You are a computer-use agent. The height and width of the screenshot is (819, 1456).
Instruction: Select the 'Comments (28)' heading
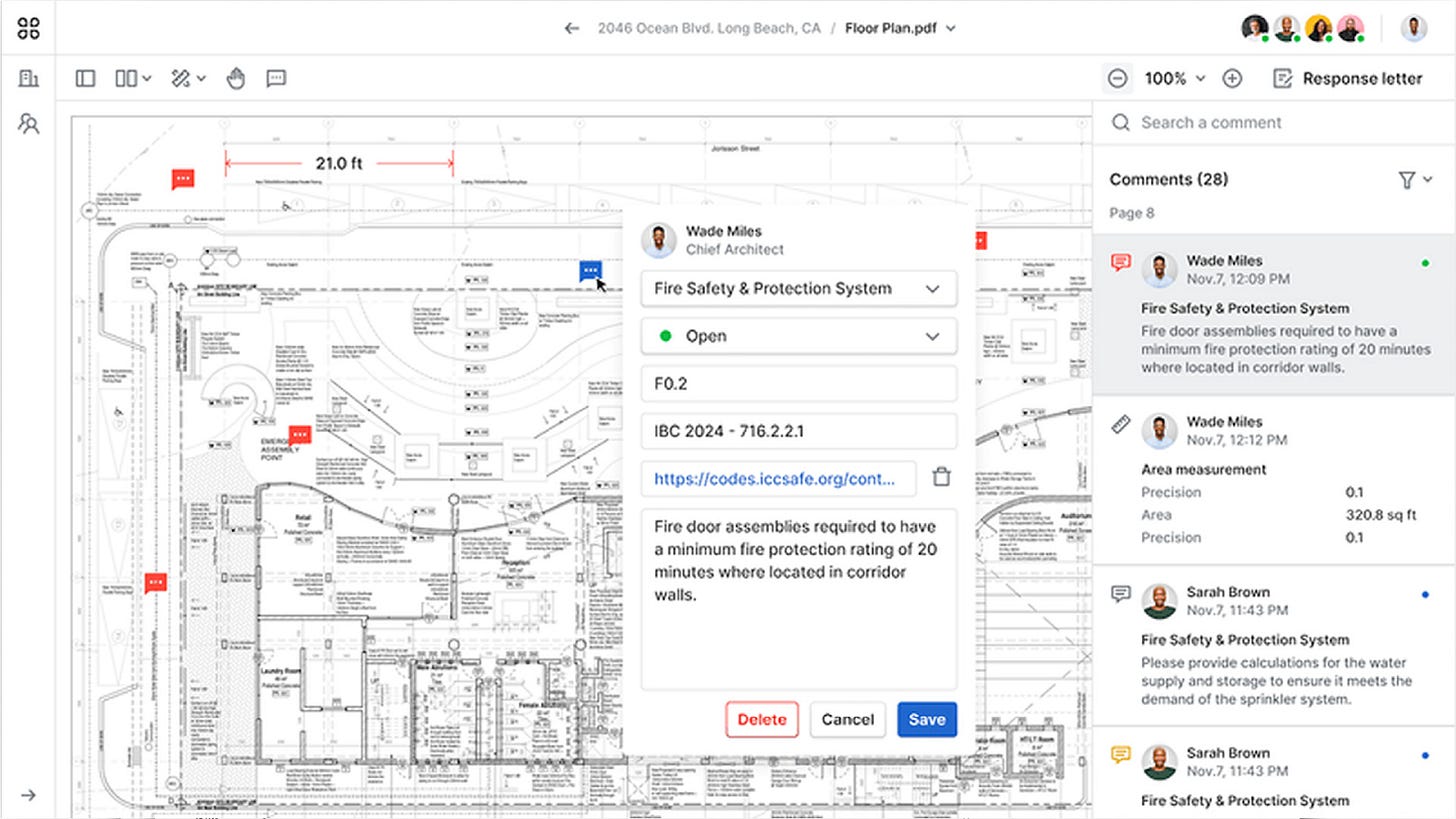(1169, 179)
